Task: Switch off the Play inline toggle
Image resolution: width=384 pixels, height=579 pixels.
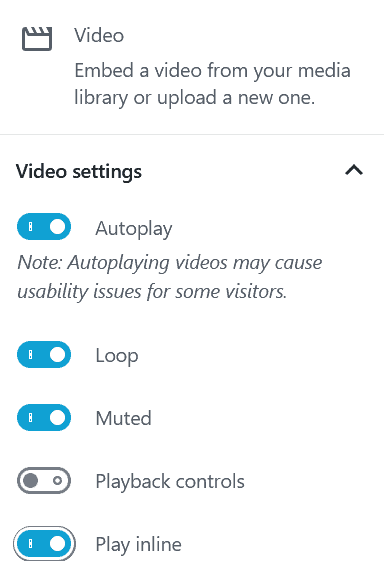Action: 44,544
